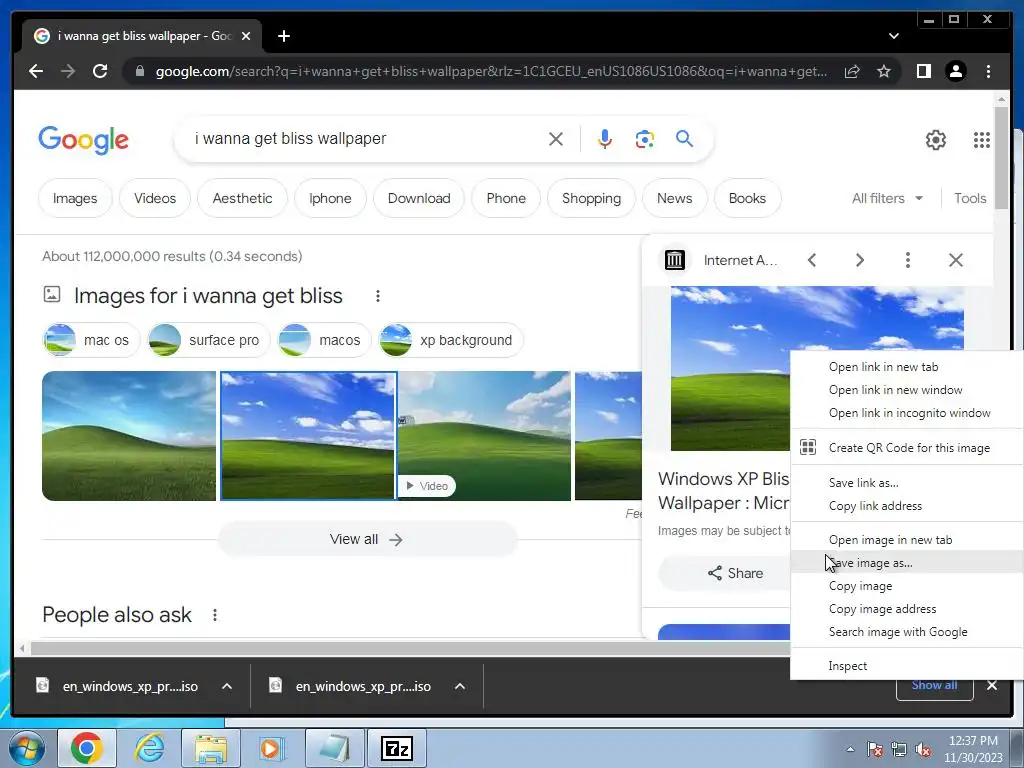Open Internet Explorer from taskbar
The width and height of the screenshot is (1024, 768).
point(149,748)
